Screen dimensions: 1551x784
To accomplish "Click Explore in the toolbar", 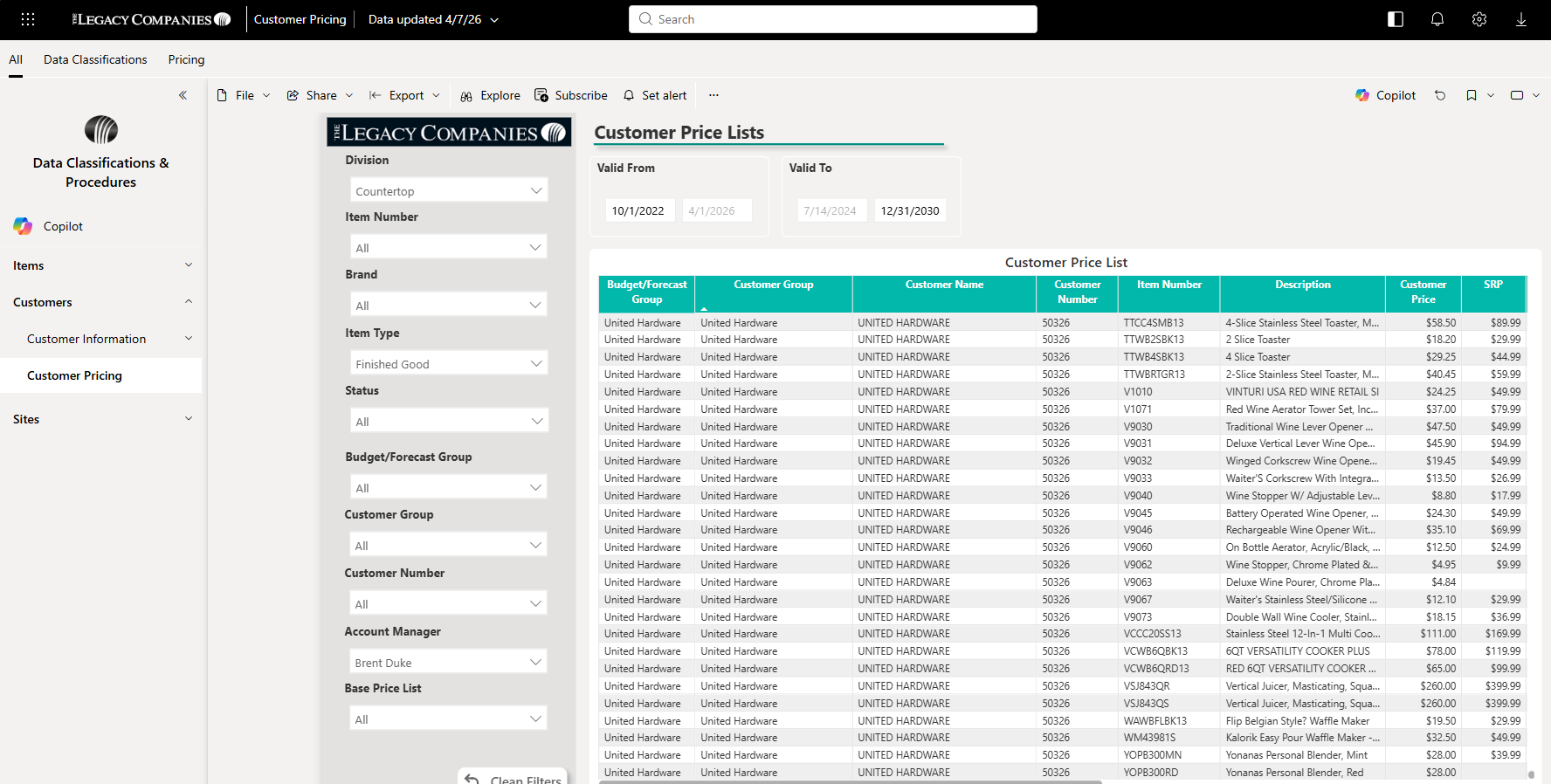I will (x=490, y=95).
